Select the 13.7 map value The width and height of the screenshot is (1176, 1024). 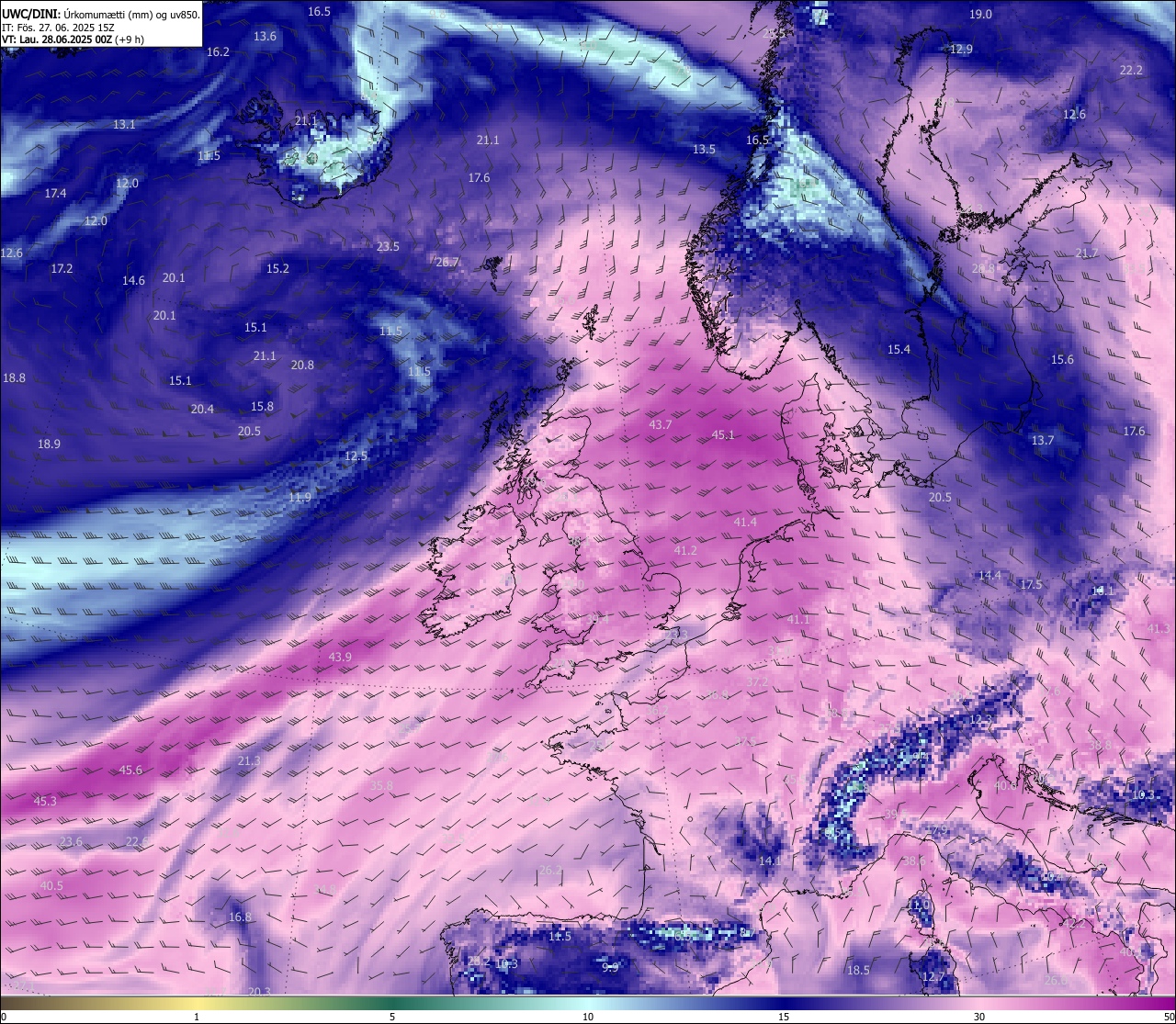point(1043,441)
